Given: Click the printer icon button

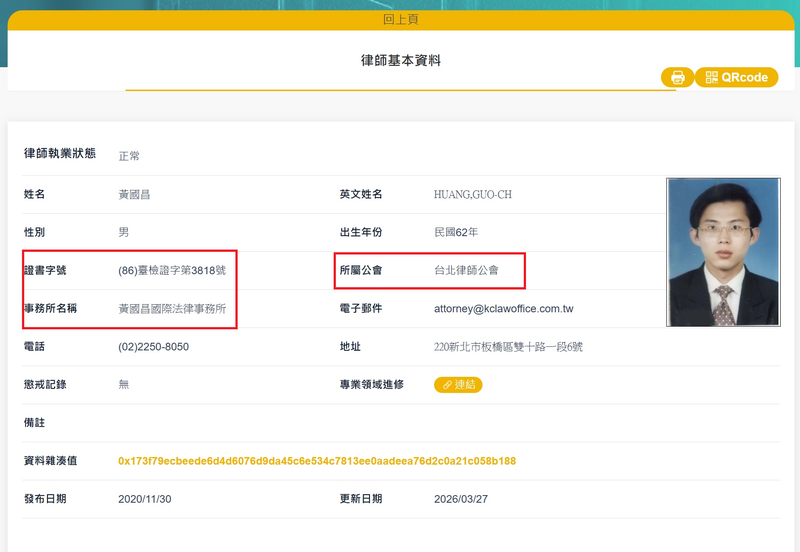Looking at the screenshot, I should (x=677, y=77).
